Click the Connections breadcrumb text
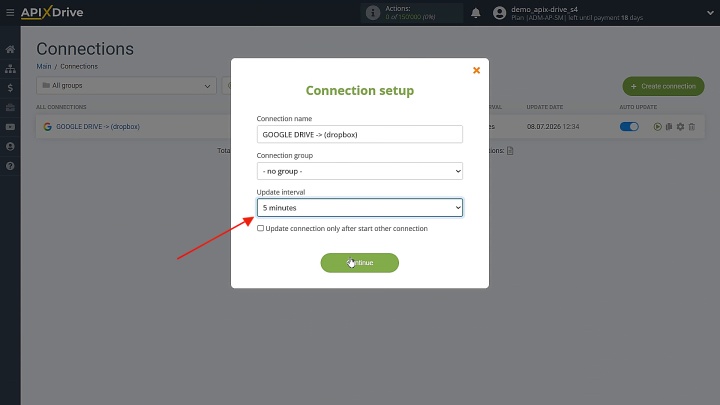This screenshot has width=720, height=405. click(x=79, y=66)
